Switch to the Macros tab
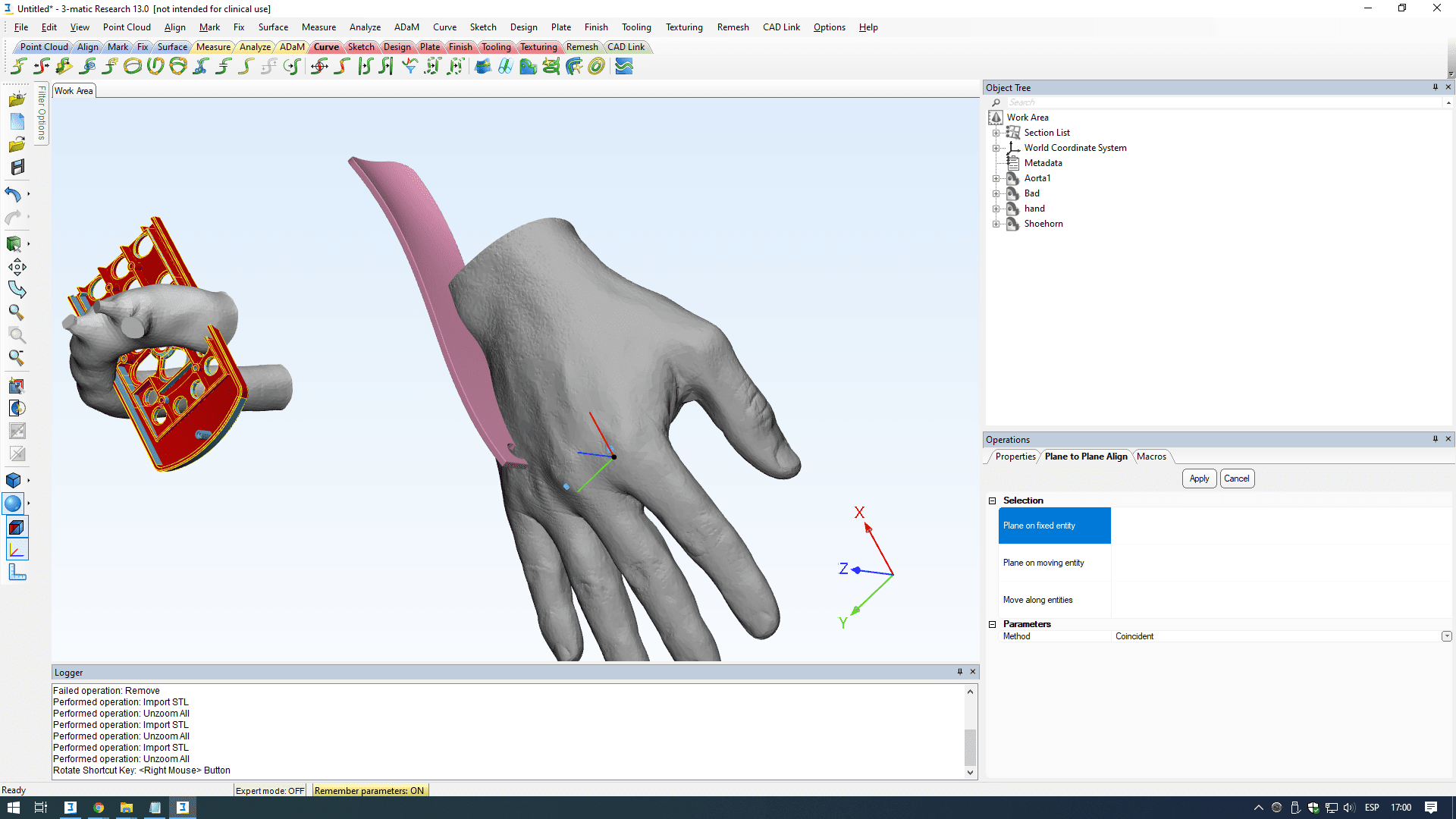1456x819 pixels. (x=1151, y=457)
